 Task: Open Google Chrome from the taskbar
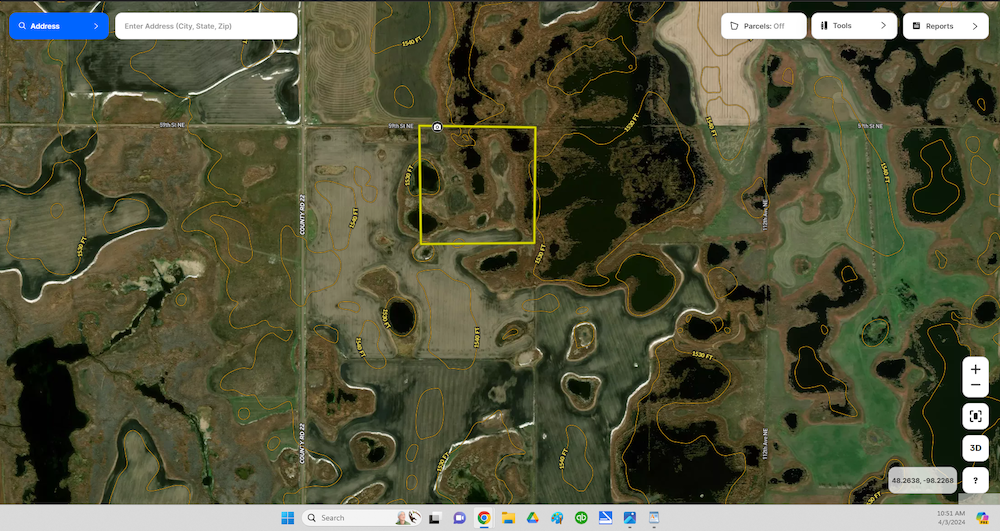pyautogui.click(x=483, y=518)
